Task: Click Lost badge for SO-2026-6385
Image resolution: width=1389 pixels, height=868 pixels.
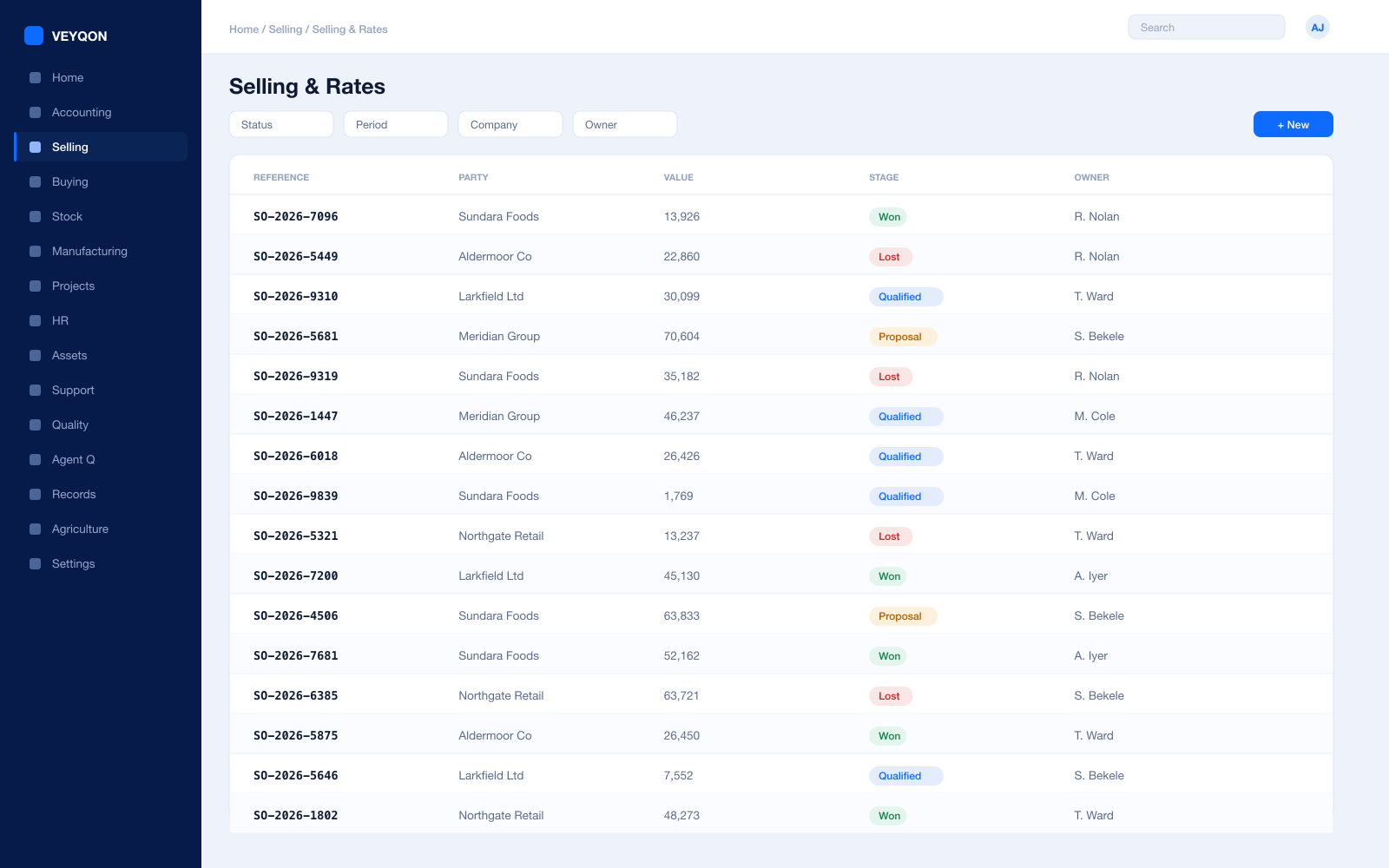Action: (891, 695)
